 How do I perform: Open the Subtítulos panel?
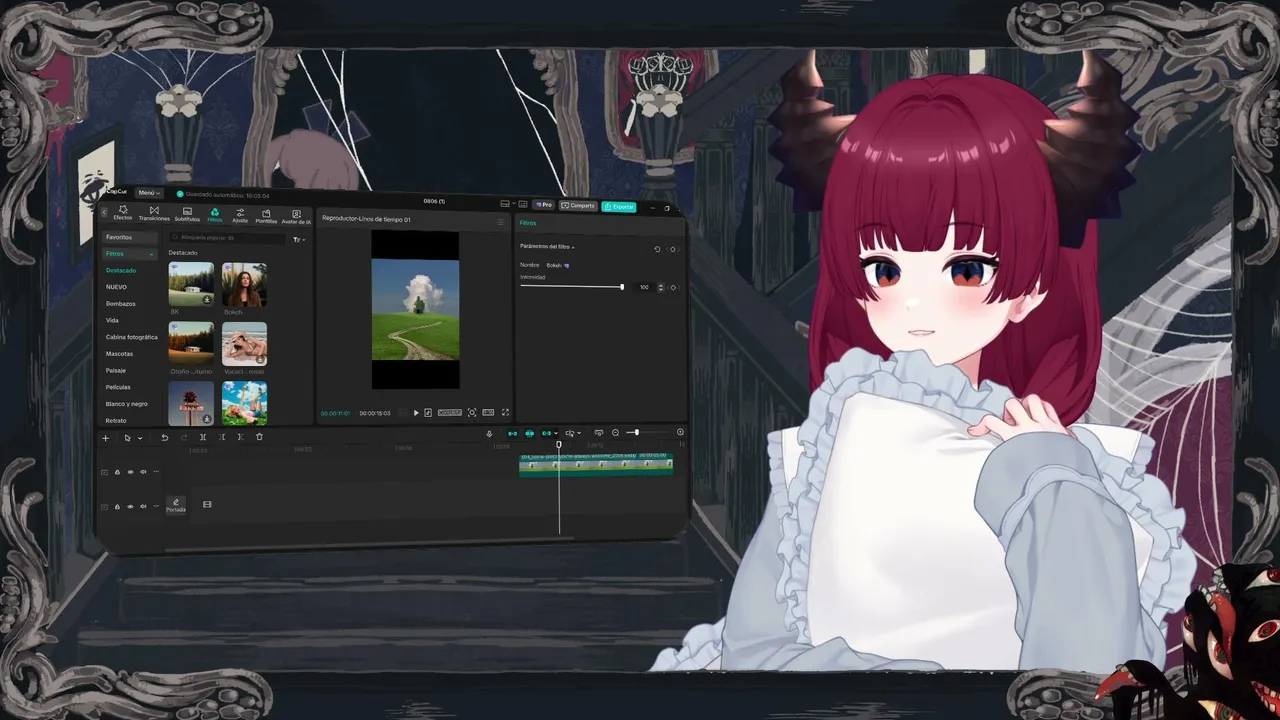click(187, 214)
